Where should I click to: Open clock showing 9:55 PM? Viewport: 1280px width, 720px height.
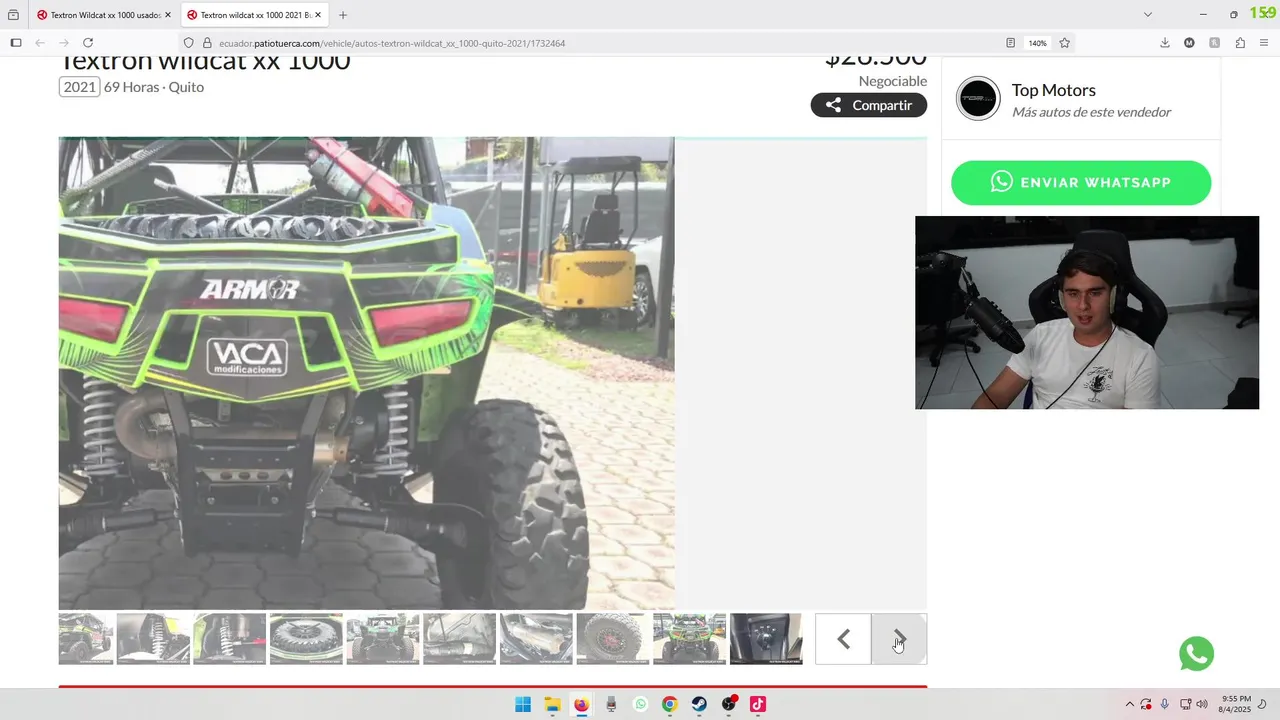click(1235, 704)
